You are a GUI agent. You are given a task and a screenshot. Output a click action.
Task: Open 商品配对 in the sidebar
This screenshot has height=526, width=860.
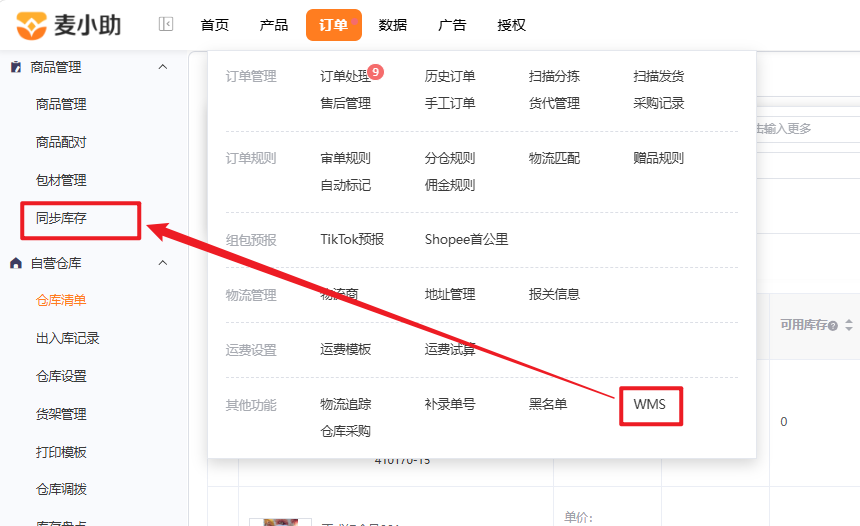(61, 142)
